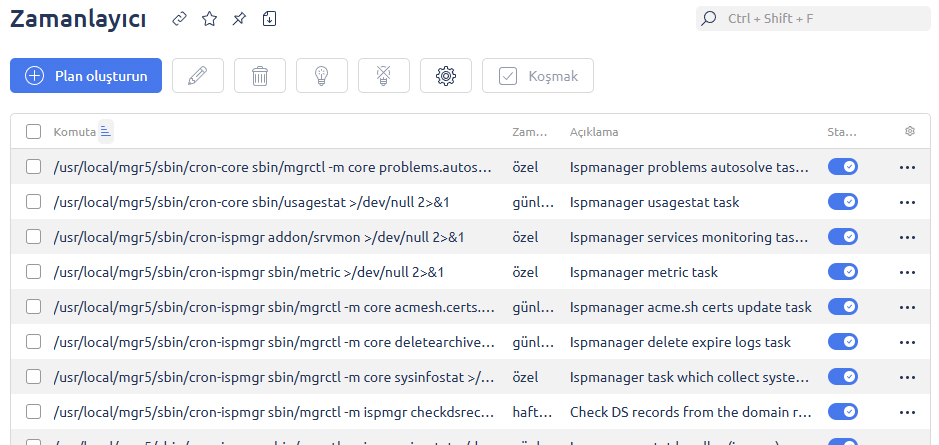Tick the select-all checkbox in table header
This screenshot has height=445, width=939.
pyautogui.click(x=34, y=132)
